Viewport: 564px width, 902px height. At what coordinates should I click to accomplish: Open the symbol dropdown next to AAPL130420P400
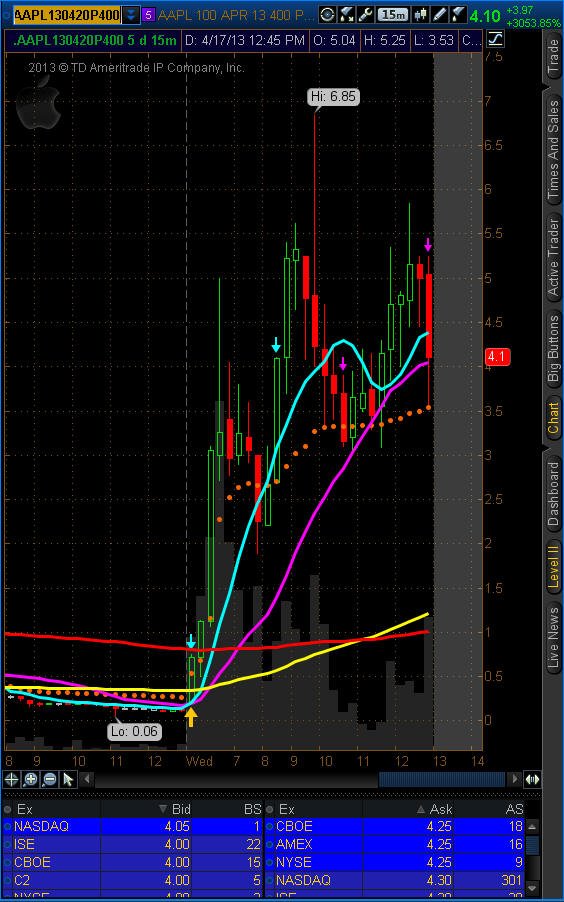point(131,15)
